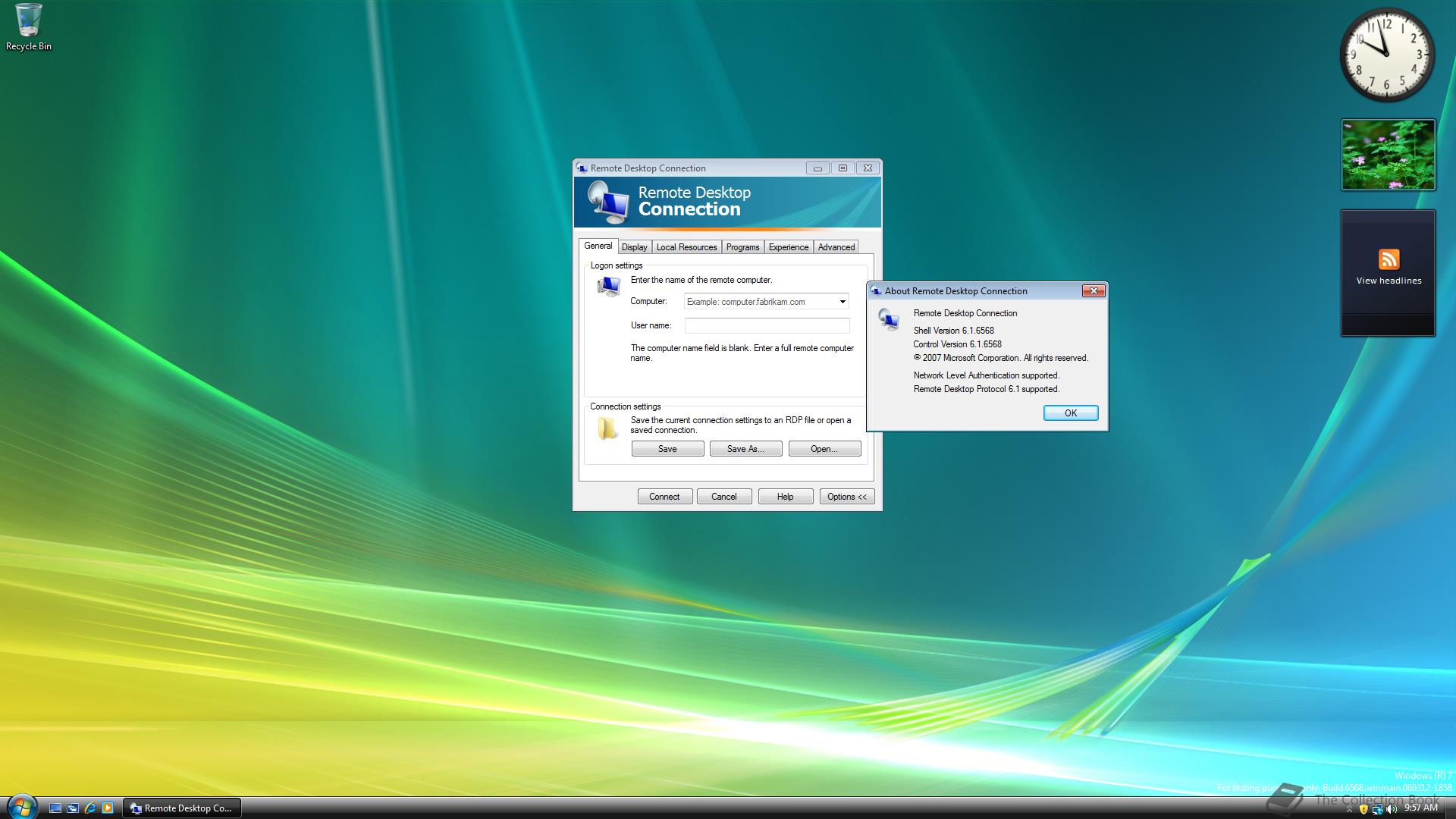Expand the Computer dropdown arrow
This screenshot has height=819, width=1456.
click(x=842, y=302)
